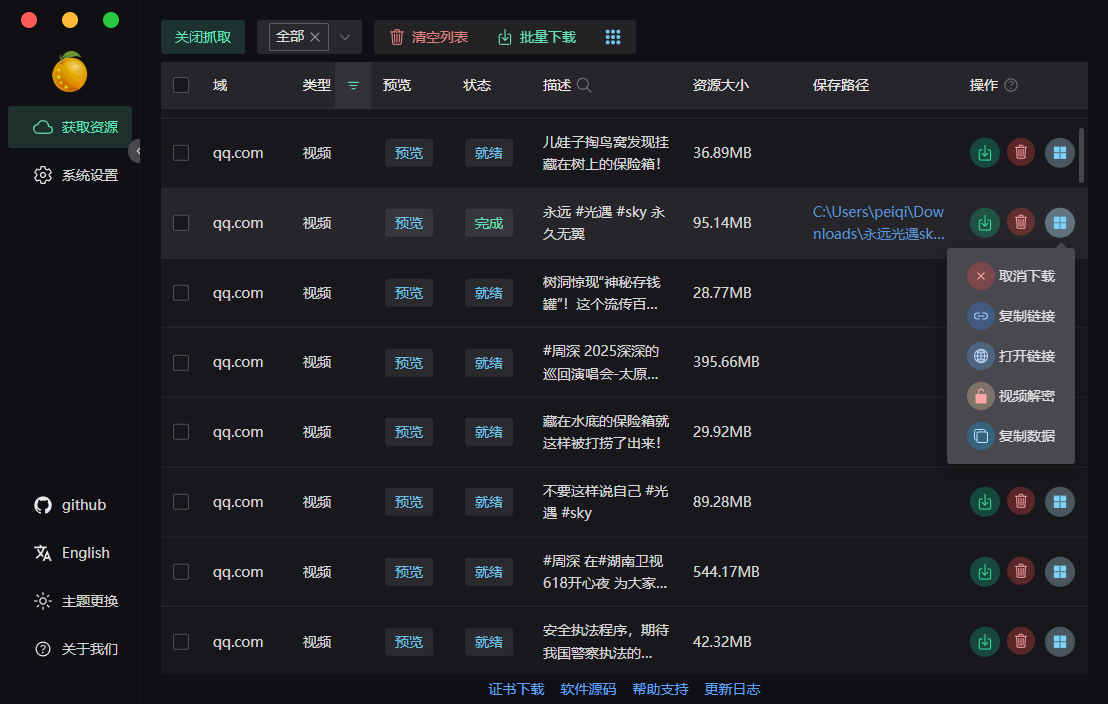Screen dimensions: 1108x704
Task: Click the search icon beside 描述 header
Action: (x=584, y=85)
